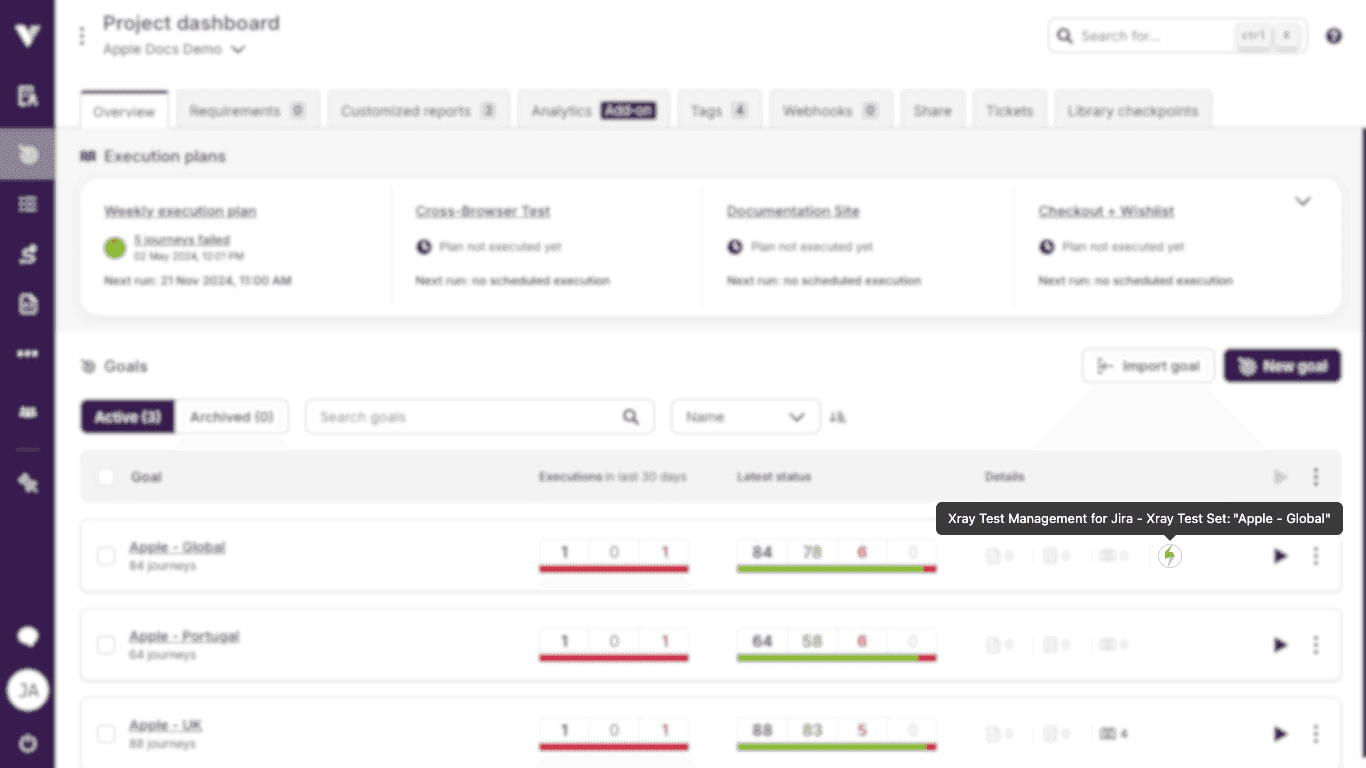Expand the execution plans chevron
The image size is (1366, 768).
(1302, 201)
